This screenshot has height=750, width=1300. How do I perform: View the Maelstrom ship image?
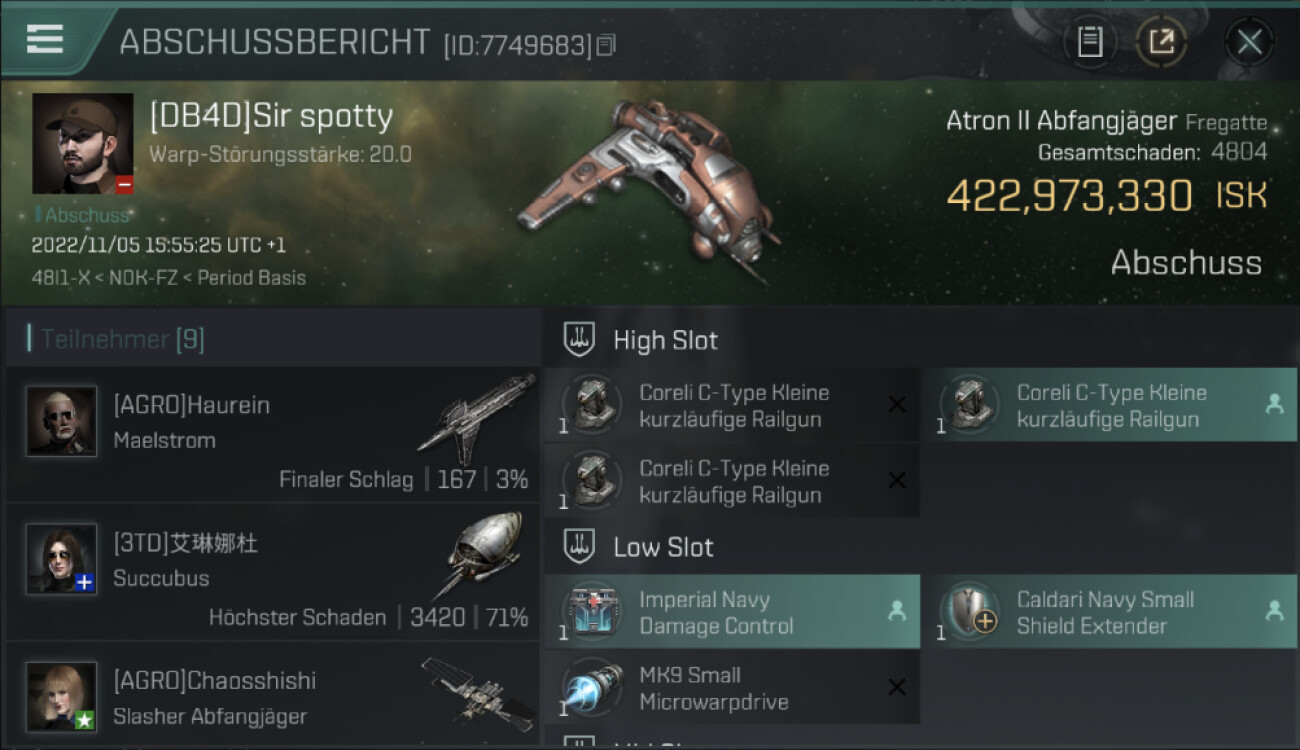click(x=476, y=419)
